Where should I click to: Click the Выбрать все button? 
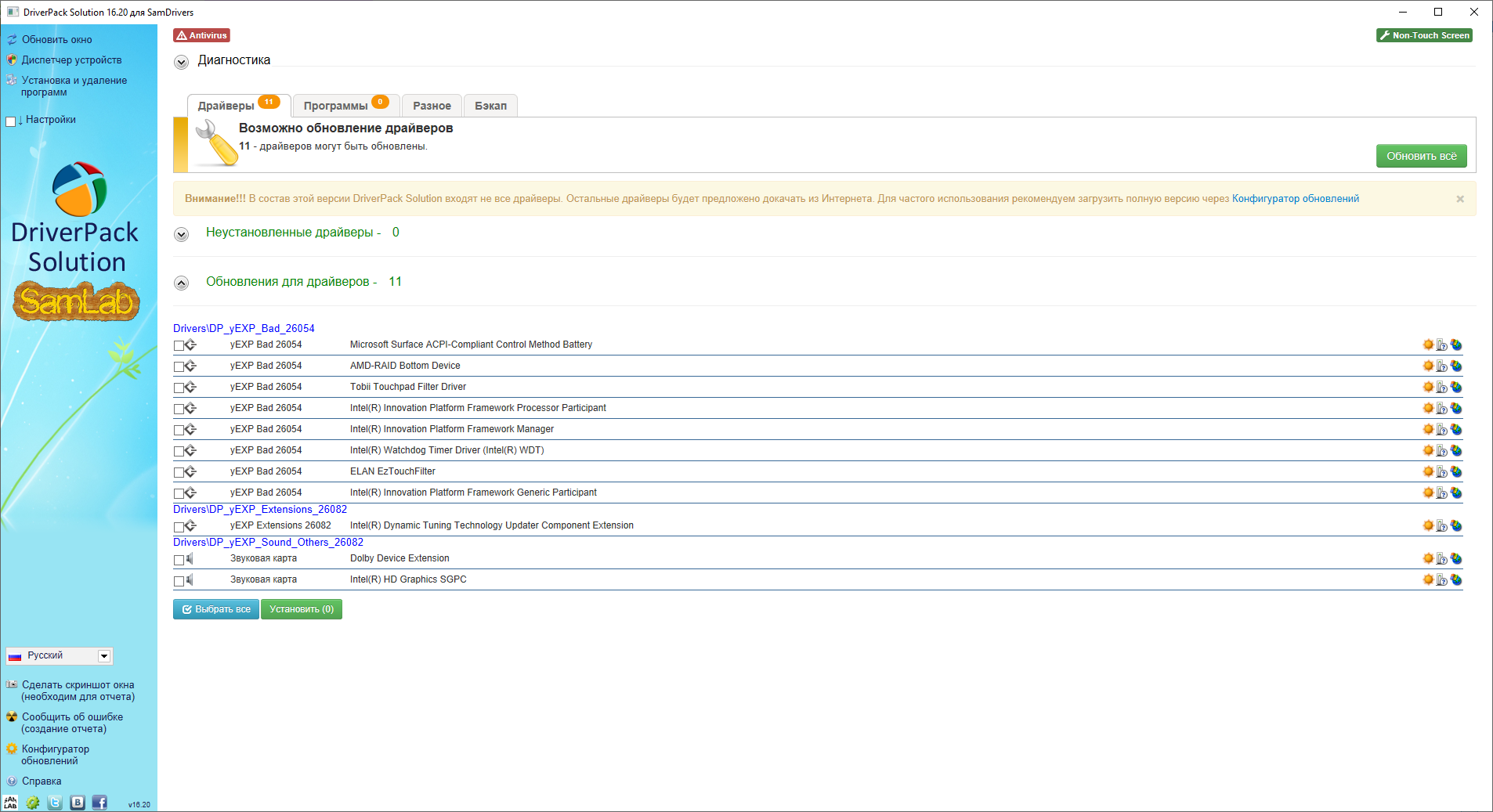tap(216, 609)
